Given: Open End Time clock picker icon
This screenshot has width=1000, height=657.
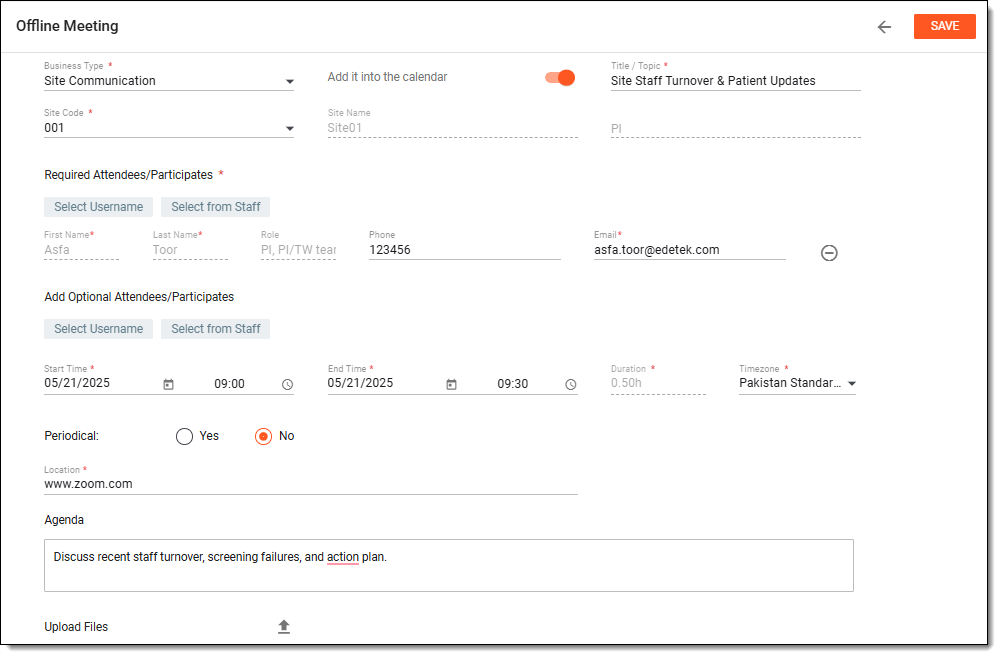Looking at the screenshot, I should tap(571, 385).
